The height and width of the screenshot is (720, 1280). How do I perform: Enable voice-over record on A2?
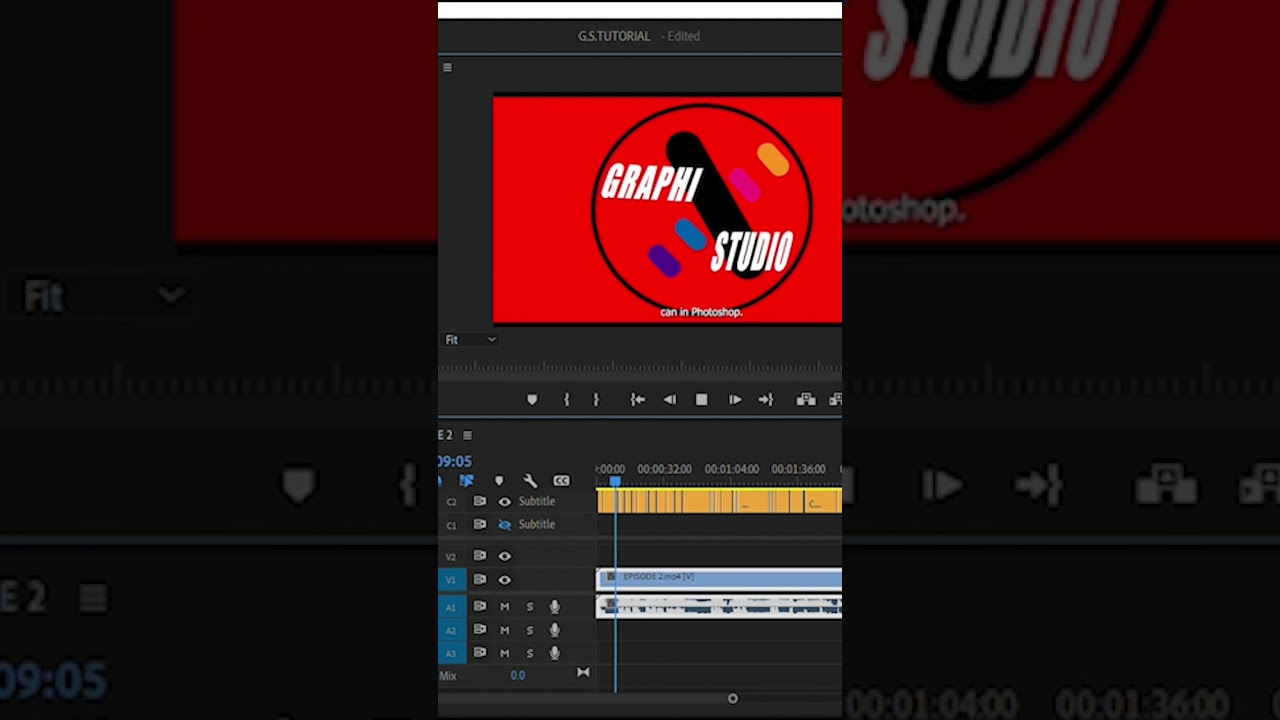pos(554,630)
